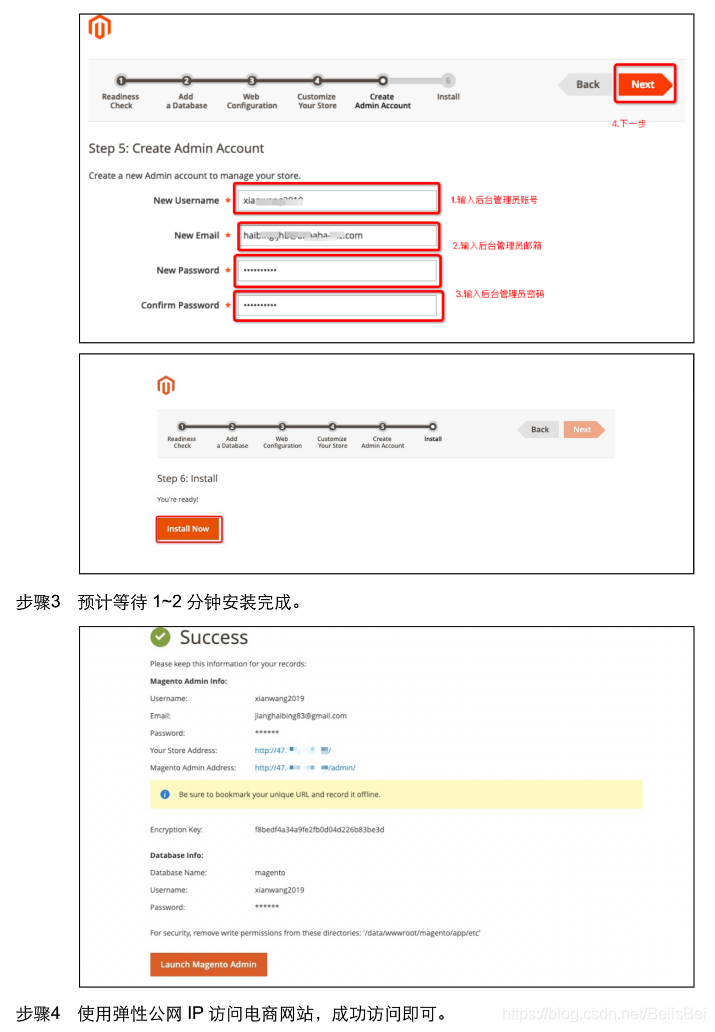The width and height of the screenshot is (715, 1032).
Task: Click the 'Success' heading text
Action: [214, 637]
